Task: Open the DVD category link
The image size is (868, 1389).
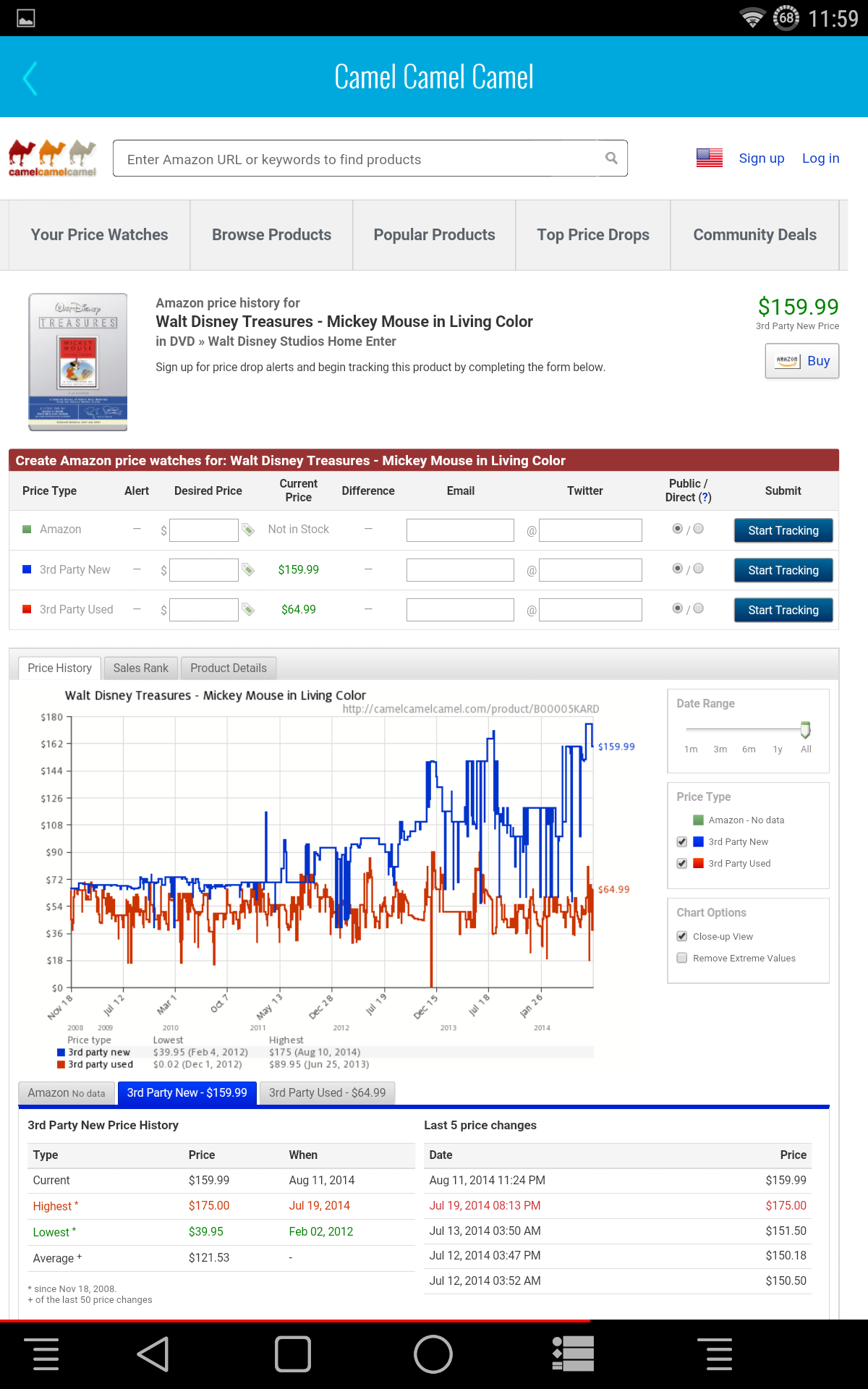Action: [x=182, y=341]
